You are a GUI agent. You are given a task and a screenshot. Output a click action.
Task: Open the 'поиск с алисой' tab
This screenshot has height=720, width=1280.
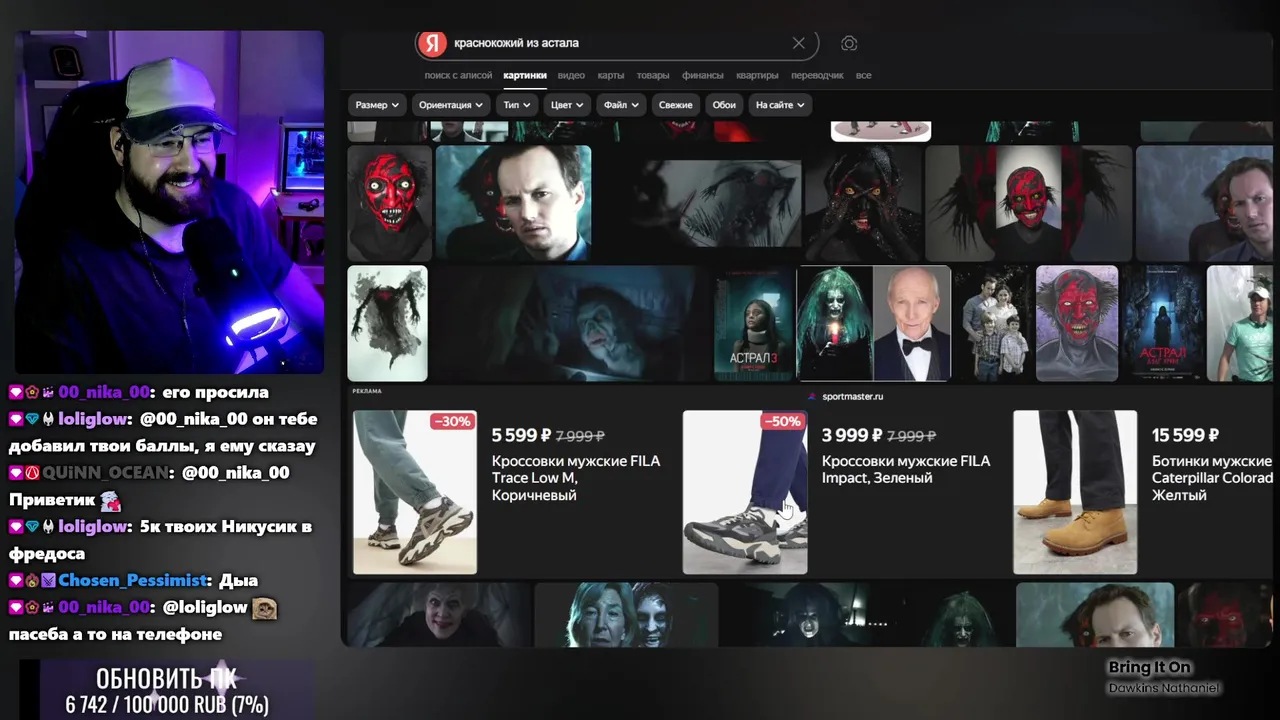pyautogui.click(x=458, y=75)
